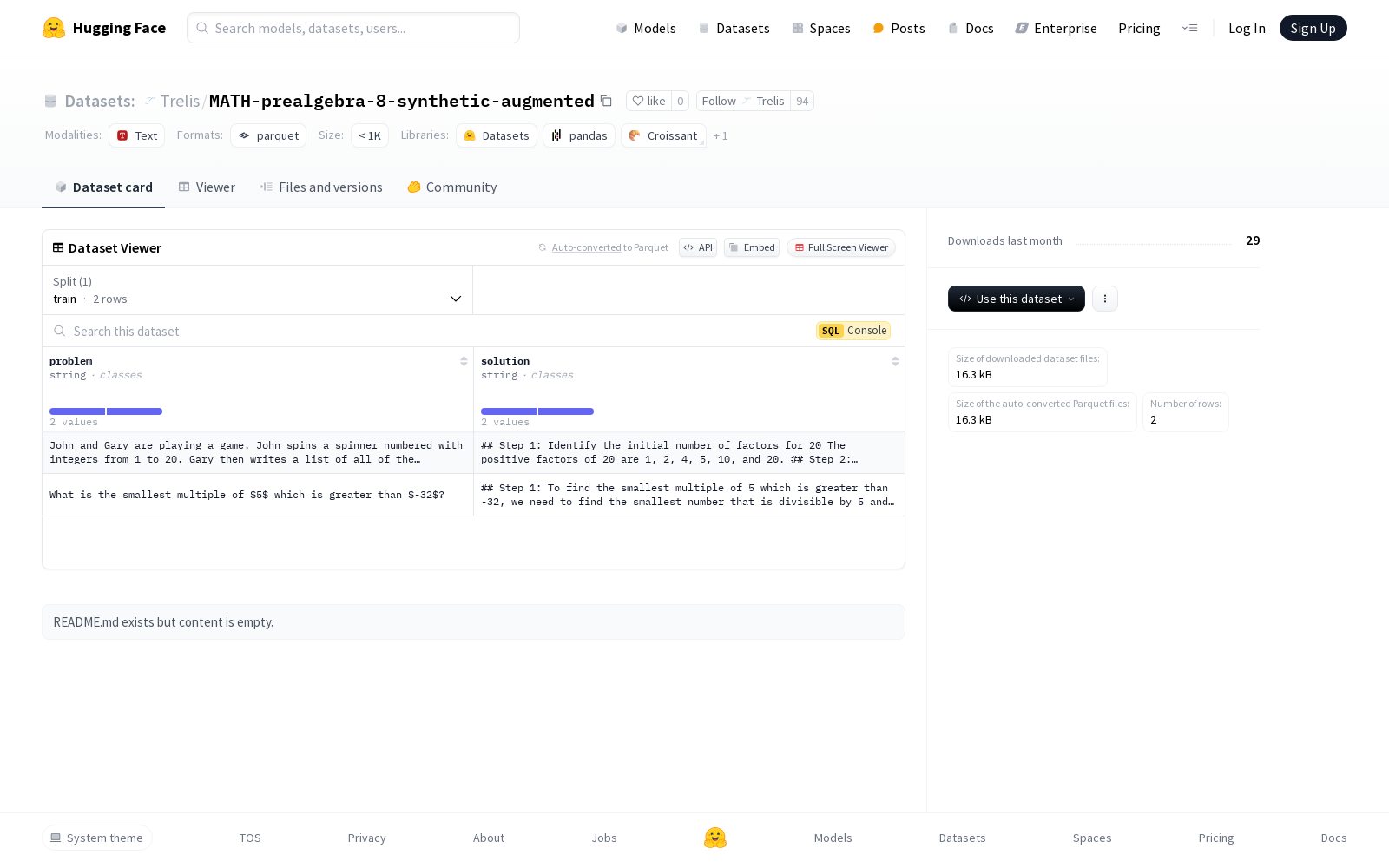The width and height of the screenshot is (1389, 868).
Task: Open the Trelis owner link
Action: tap(180, 101)
